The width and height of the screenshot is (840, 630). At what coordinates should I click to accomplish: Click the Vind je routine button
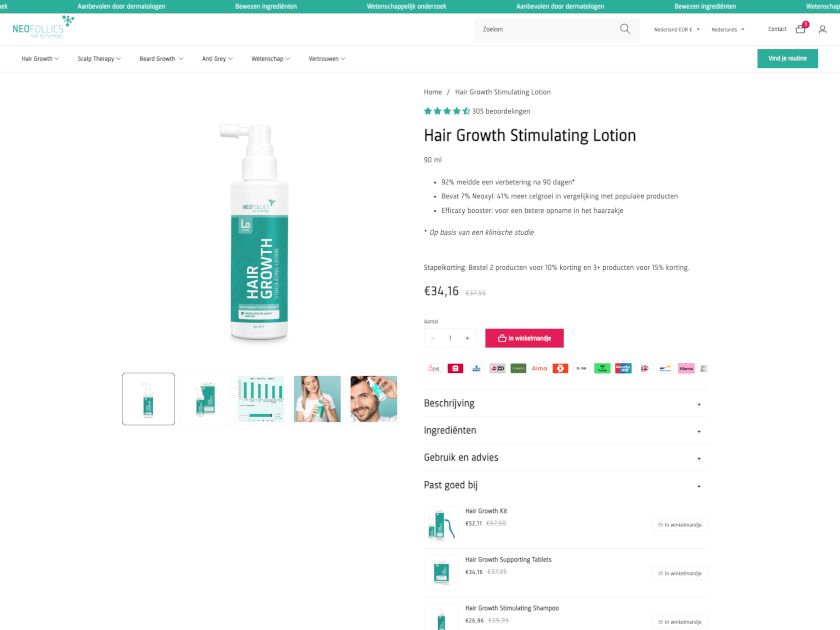tap(787, 59)
